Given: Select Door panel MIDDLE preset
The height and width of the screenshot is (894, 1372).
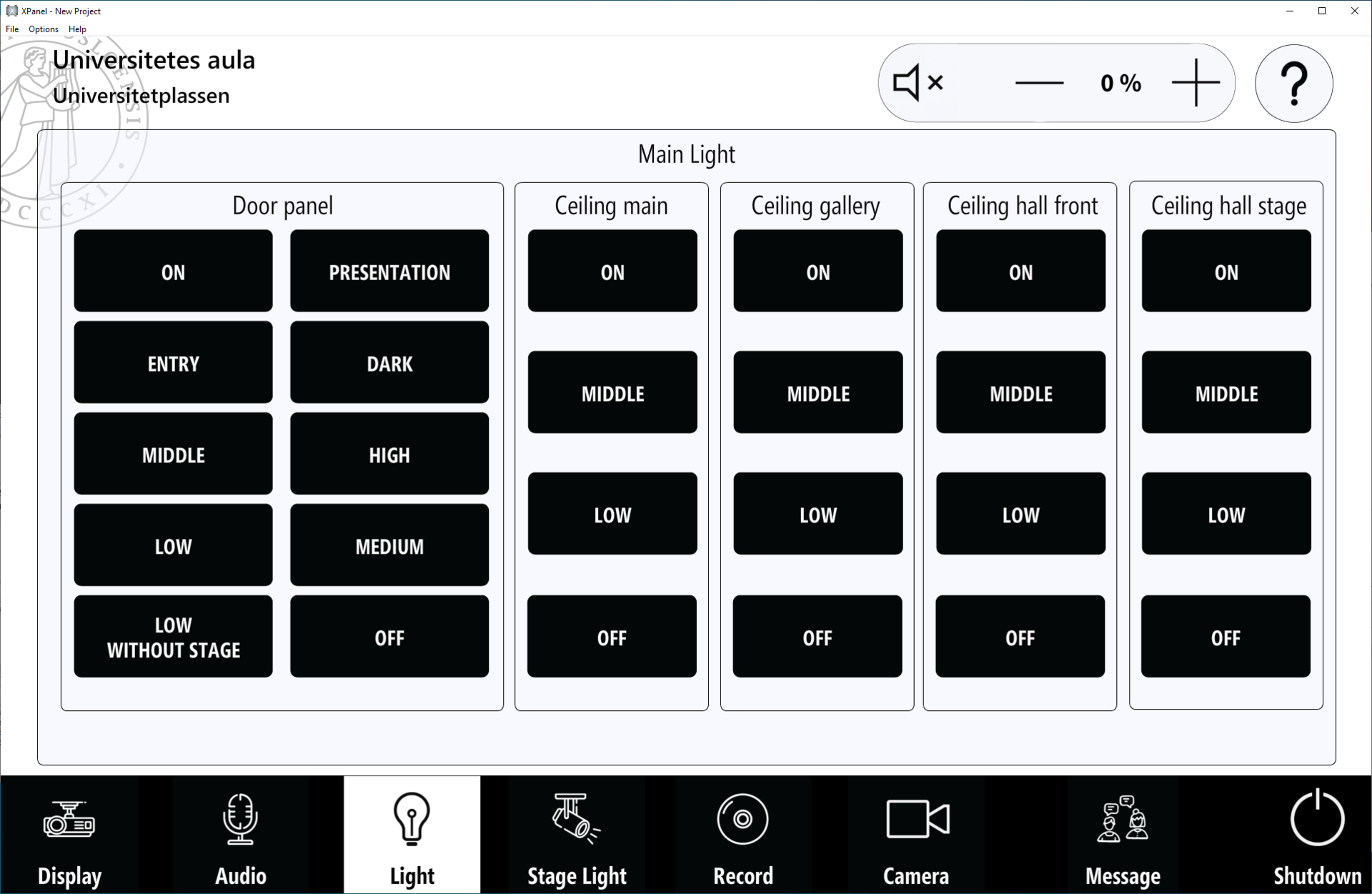Looking at the screenshot, I should (173, 454).
